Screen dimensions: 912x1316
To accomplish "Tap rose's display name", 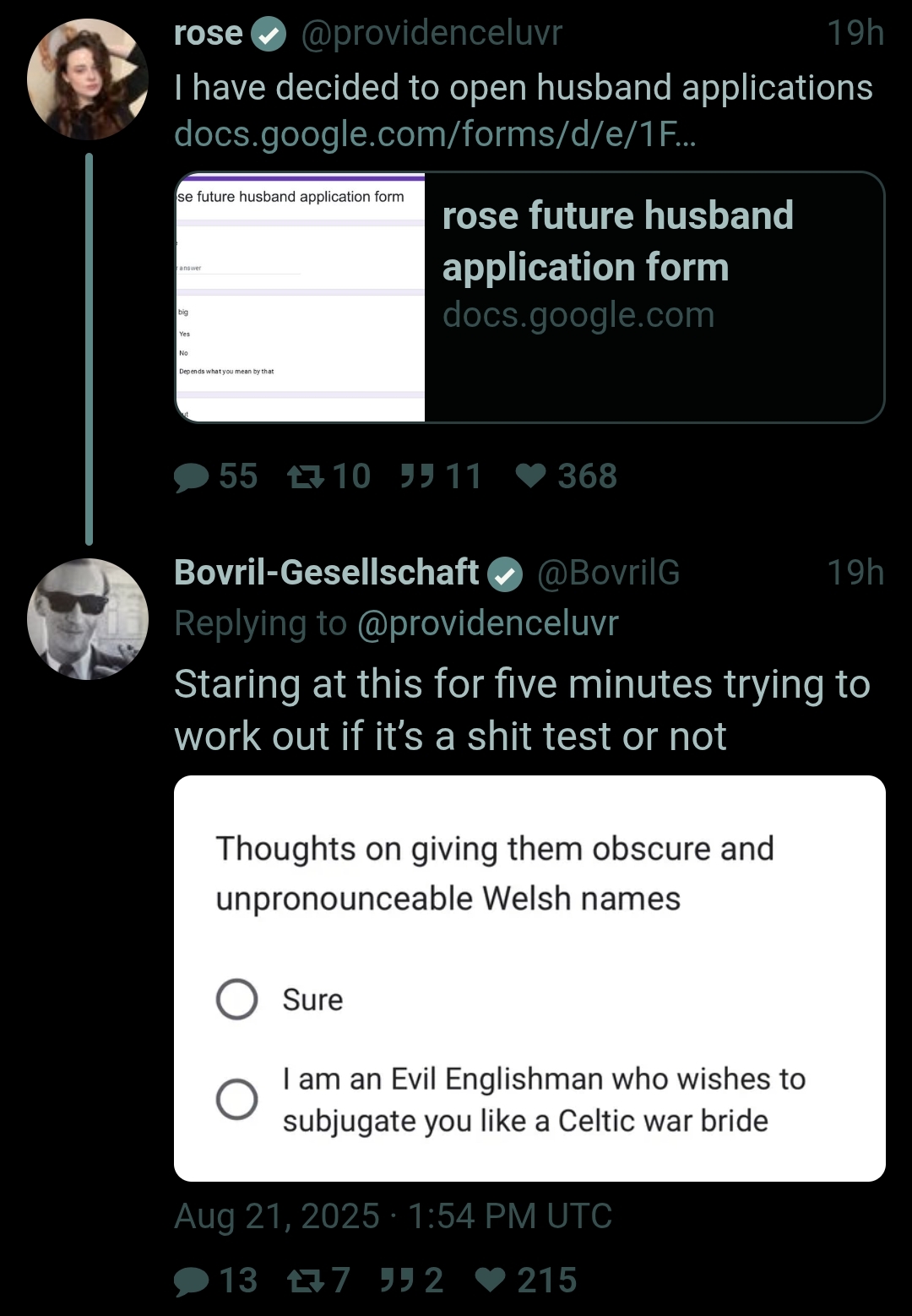I will click(x=209, y=33).
